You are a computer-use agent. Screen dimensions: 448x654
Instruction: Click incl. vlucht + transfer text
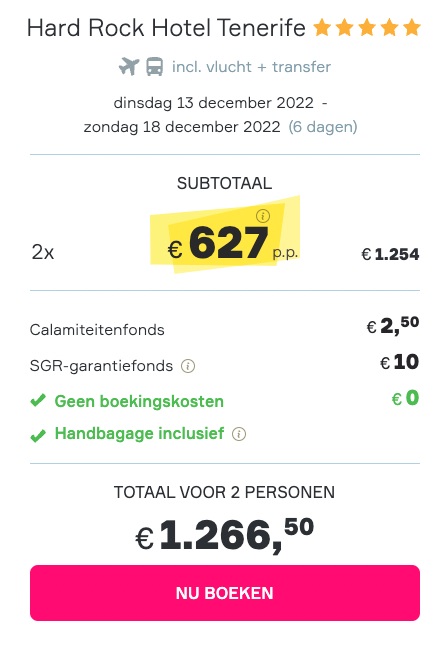[251, 67]
